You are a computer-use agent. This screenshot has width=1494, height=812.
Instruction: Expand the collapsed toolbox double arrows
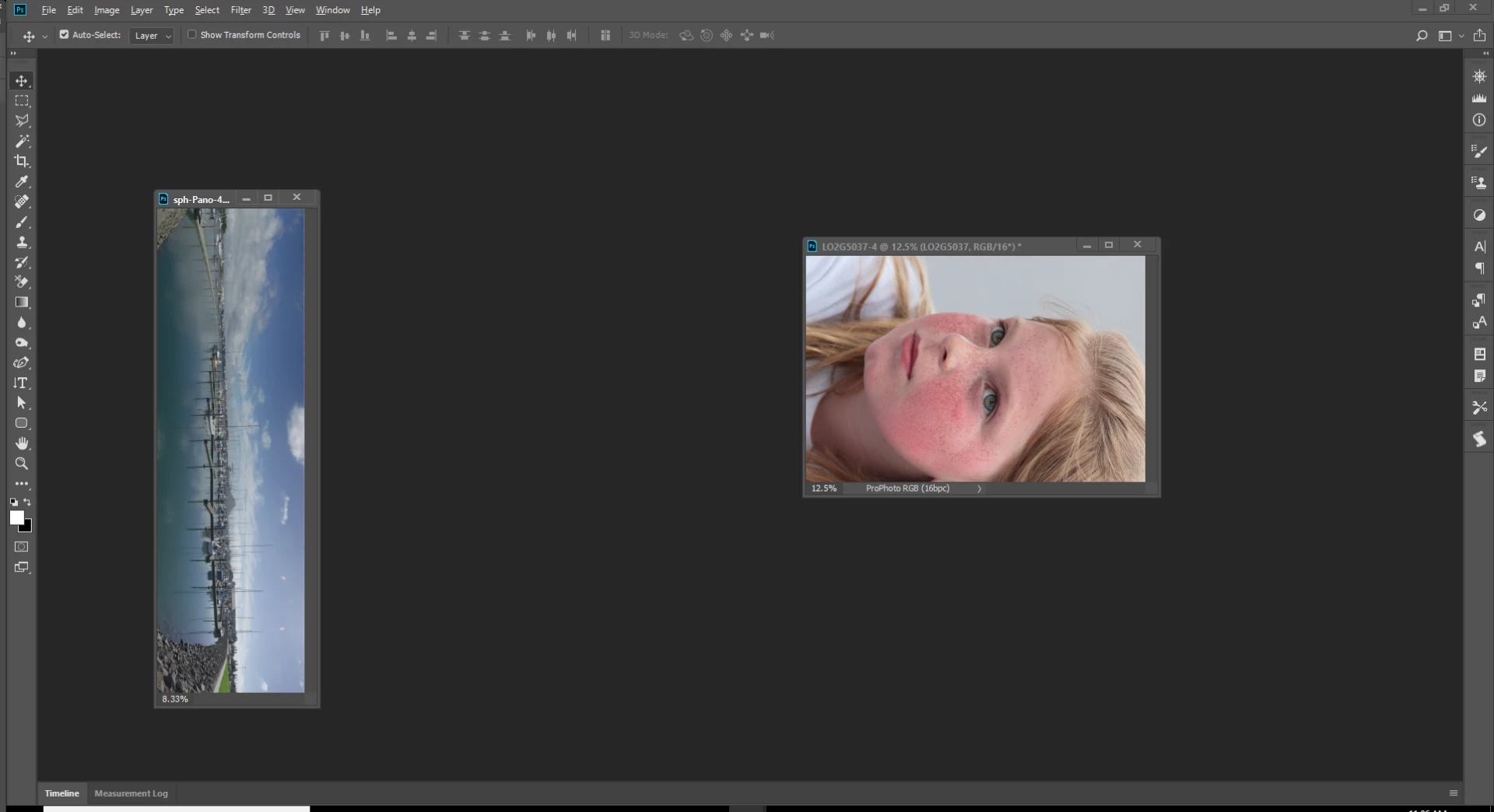coord(13,53)
